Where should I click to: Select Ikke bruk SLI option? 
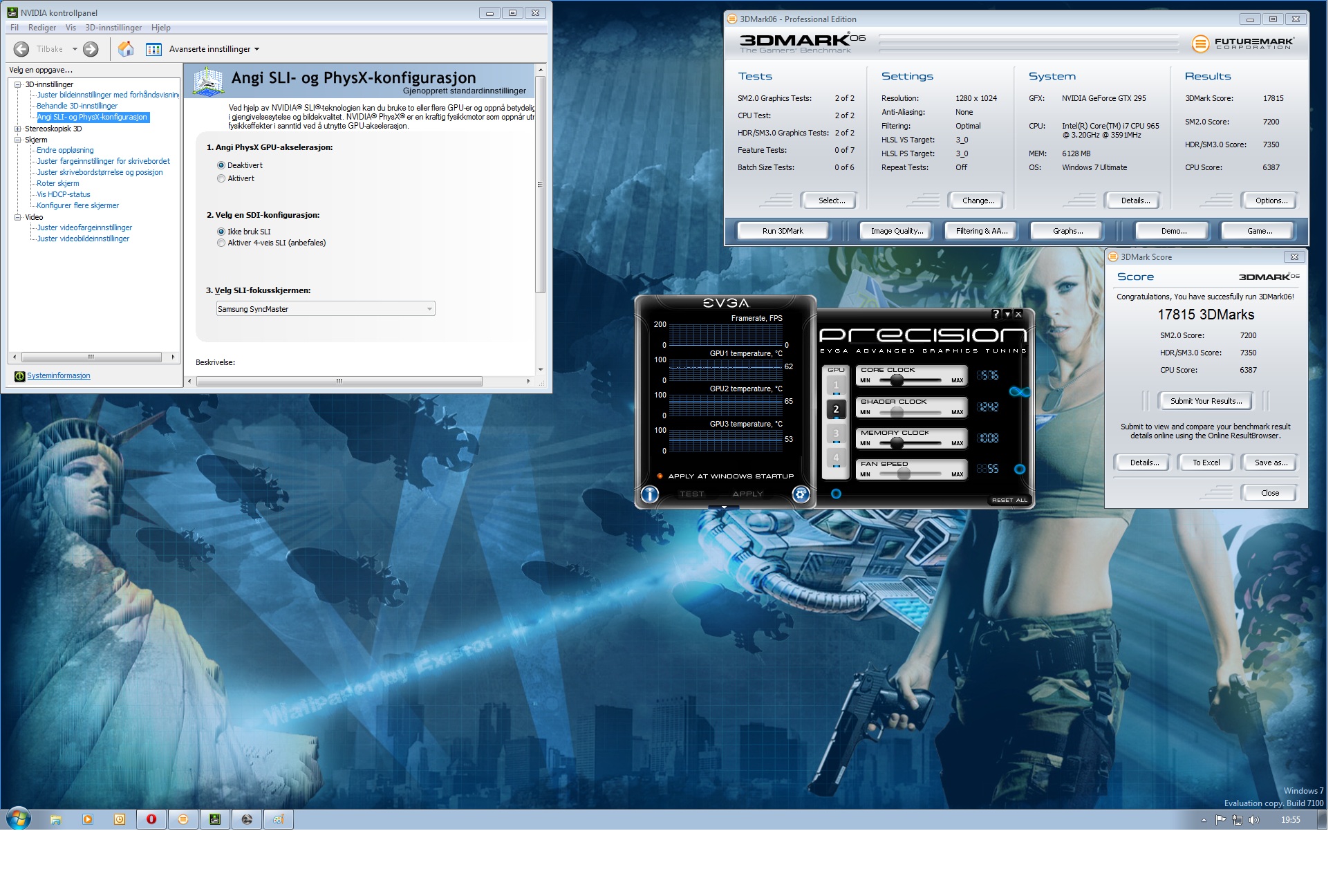[221, 232]
